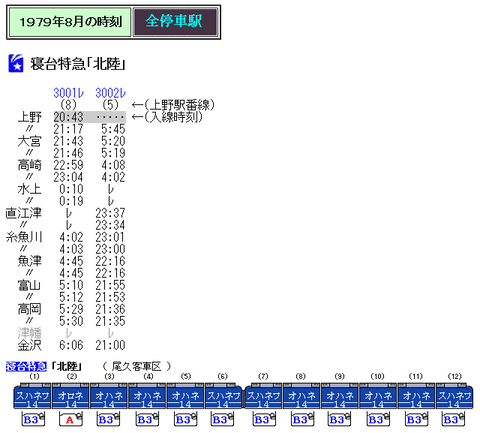The image size is (480, 433).
Task: Click the 23:37 time at 直江津
Action: pyautogui.click(x=110, y=213)
